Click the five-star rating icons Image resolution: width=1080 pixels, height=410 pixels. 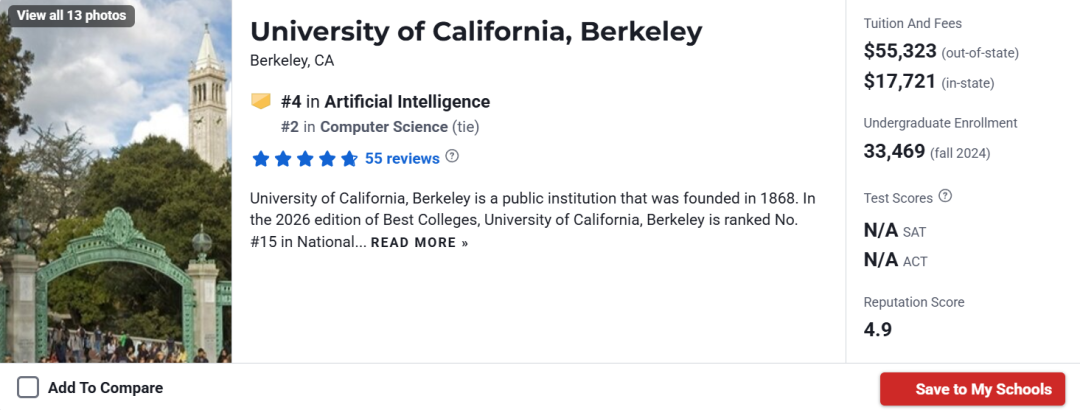tap(305, 158)
